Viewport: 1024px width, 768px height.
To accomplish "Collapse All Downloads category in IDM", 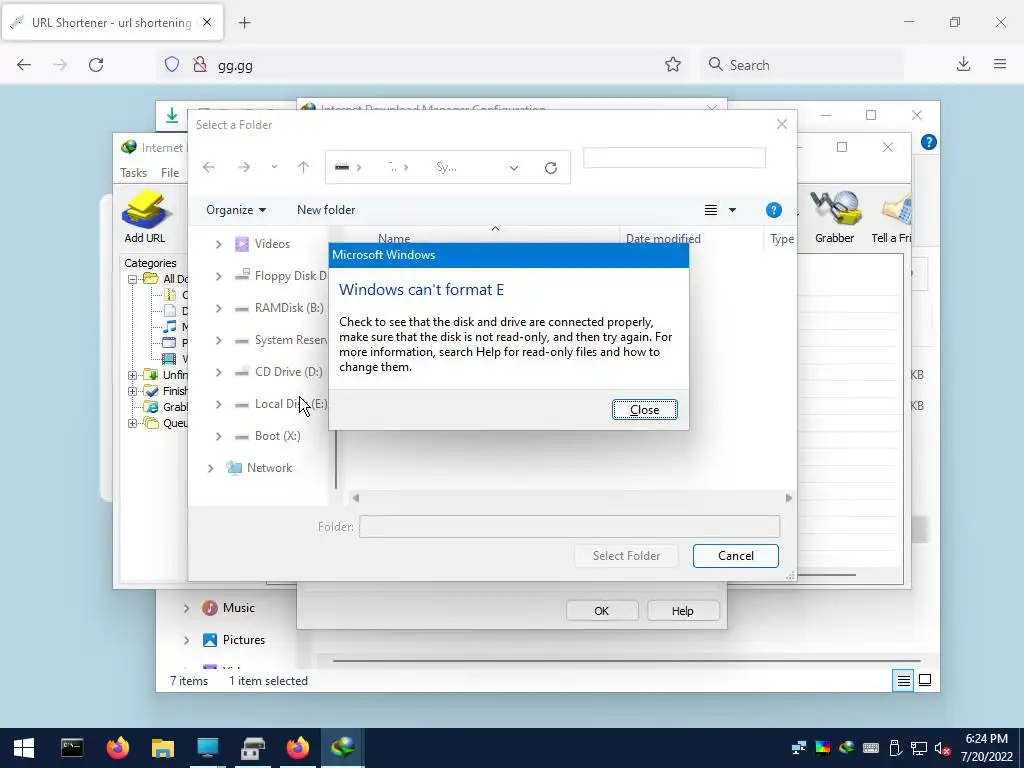I will [132, 279].
